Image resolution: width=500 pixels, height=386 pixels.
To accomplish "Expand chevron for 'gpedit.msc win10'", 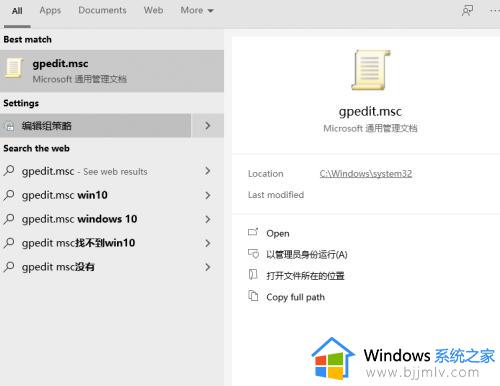I will [x=208, y=195].
